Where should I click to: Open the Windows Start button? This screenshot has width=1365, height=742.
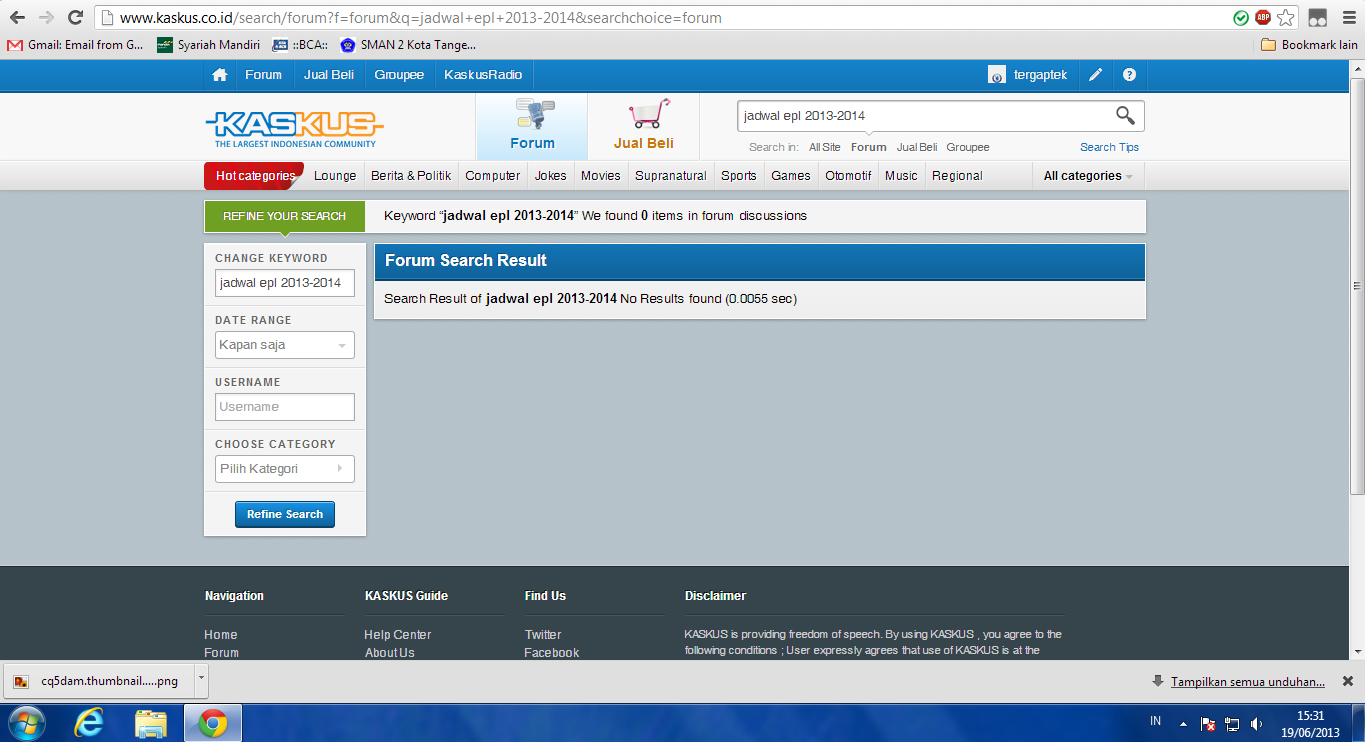pyautogui.click(x=25, y=723)
